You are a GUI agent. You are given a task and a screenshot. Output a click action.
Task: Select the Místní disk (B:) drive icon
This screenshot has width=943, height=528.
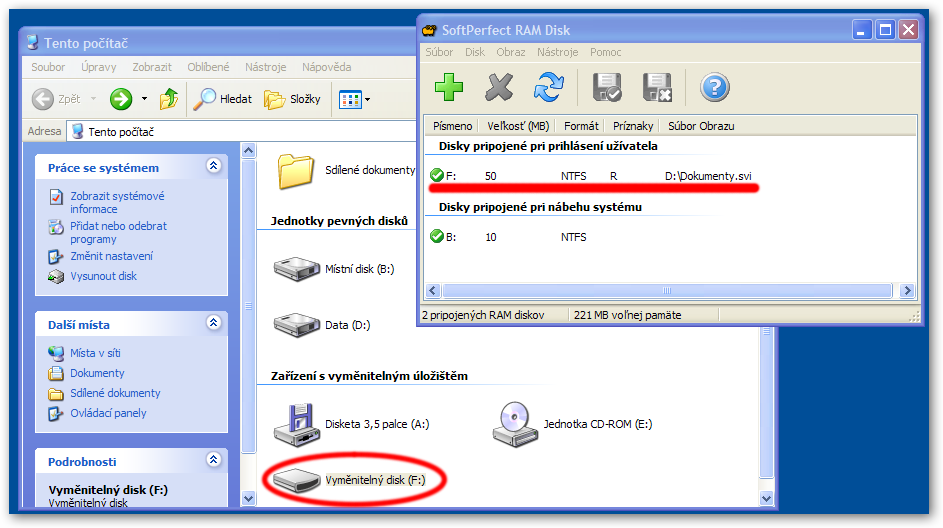(296, 269)
